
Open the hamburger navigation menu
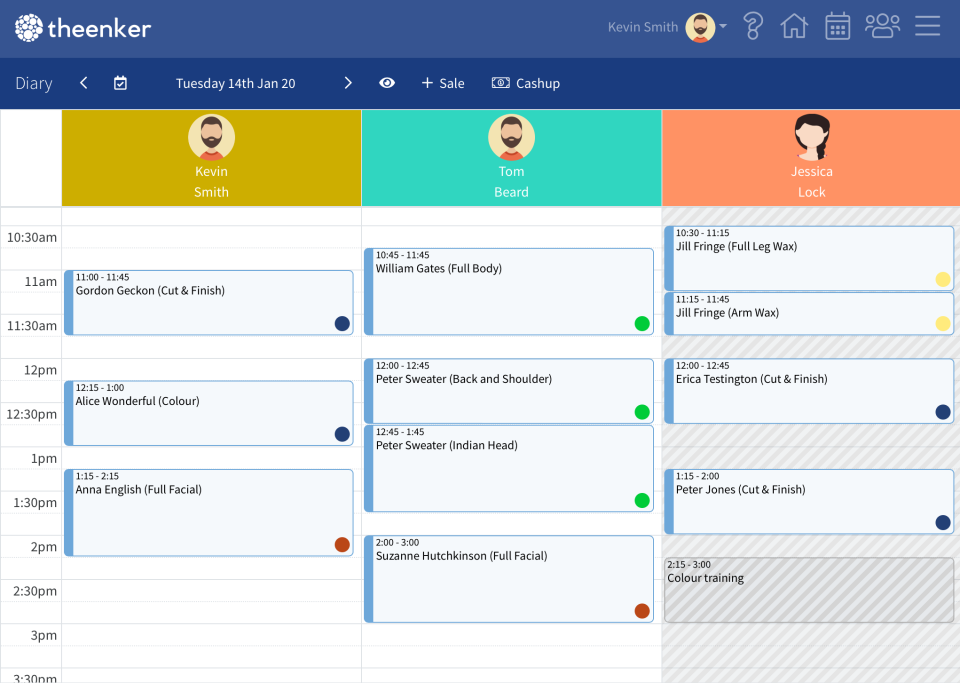[x=927, y=25]
